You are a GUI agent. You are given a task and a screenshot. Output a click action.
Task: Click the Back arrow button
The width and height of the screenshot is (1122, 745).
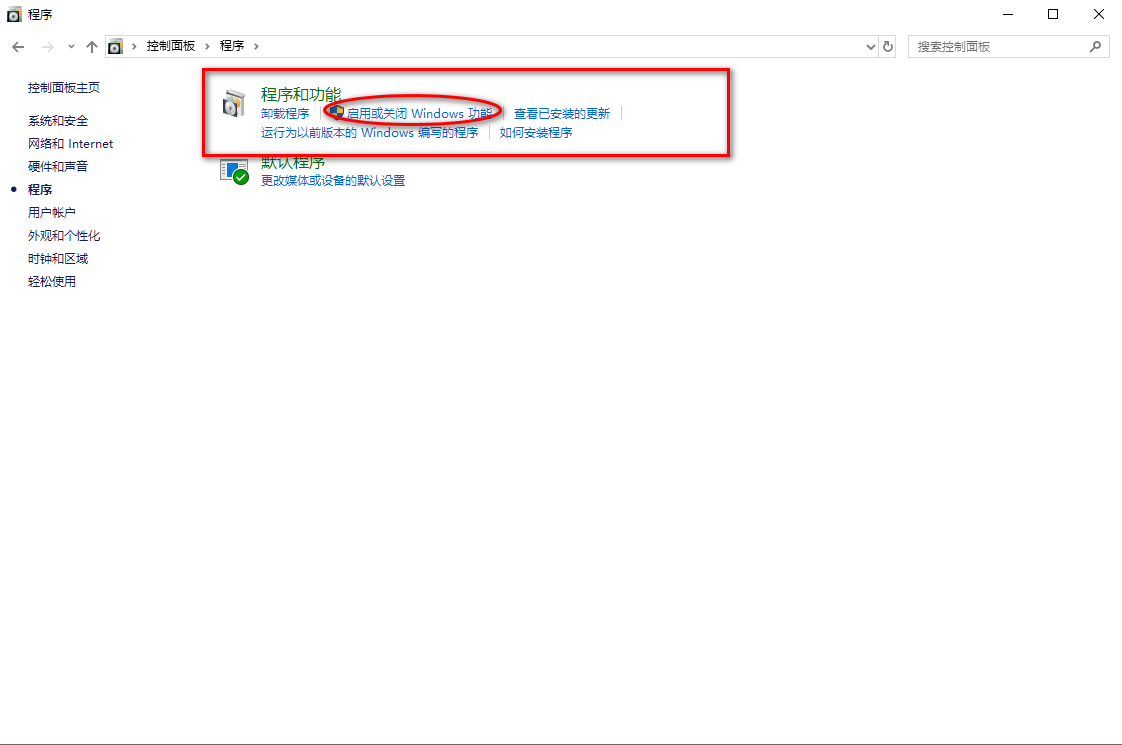[x=18, y=47]
